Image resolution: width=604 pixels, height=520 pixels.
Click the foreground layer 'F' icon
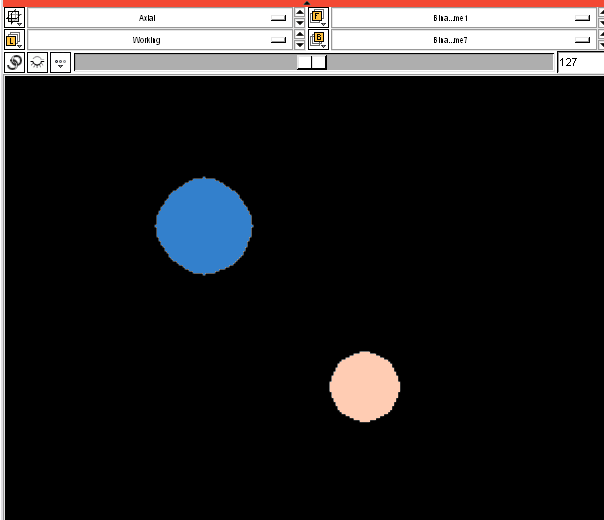click(318, 18)
